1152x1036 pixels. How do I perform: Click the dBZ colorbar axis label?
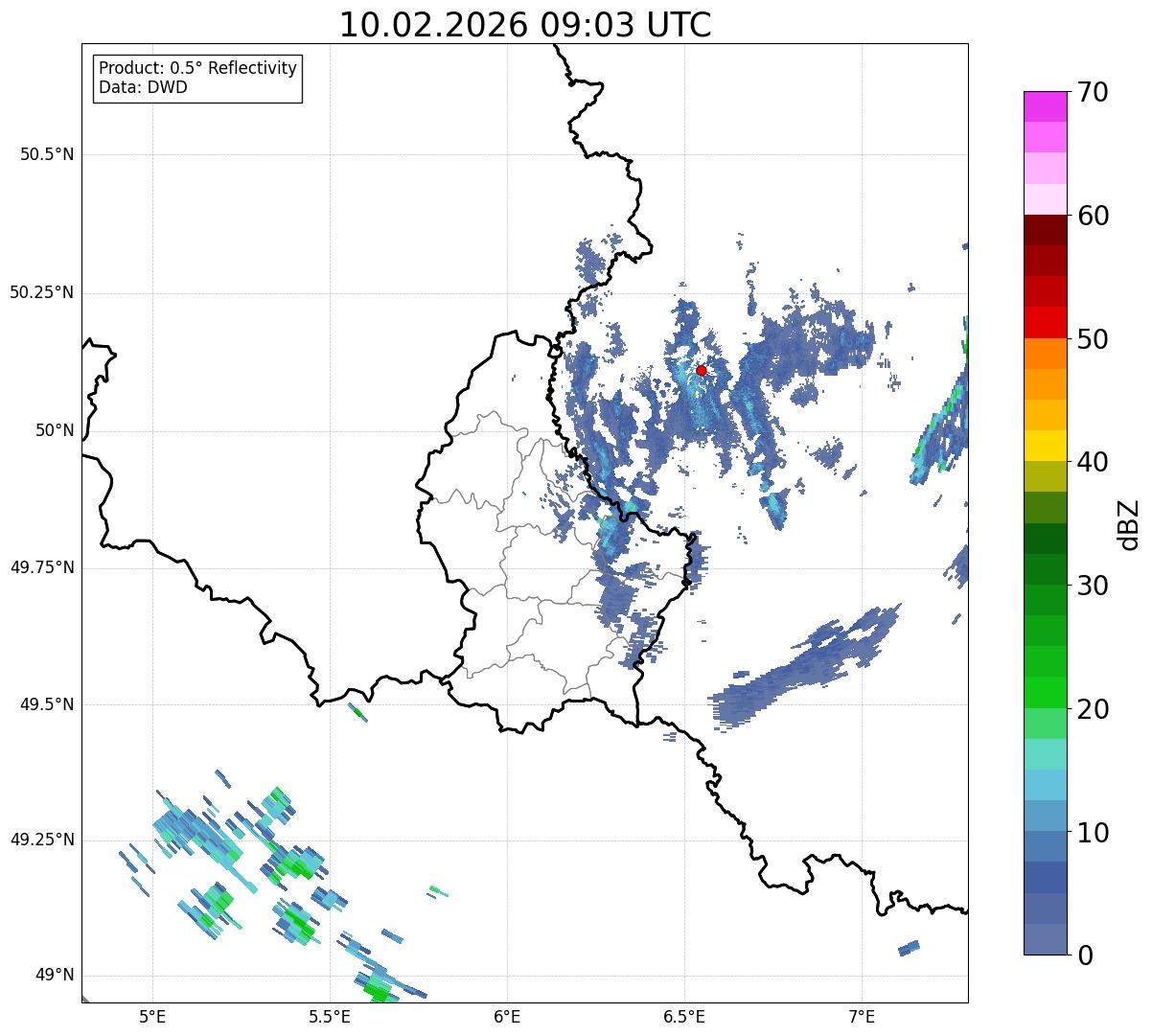[x=1129, y=524]
